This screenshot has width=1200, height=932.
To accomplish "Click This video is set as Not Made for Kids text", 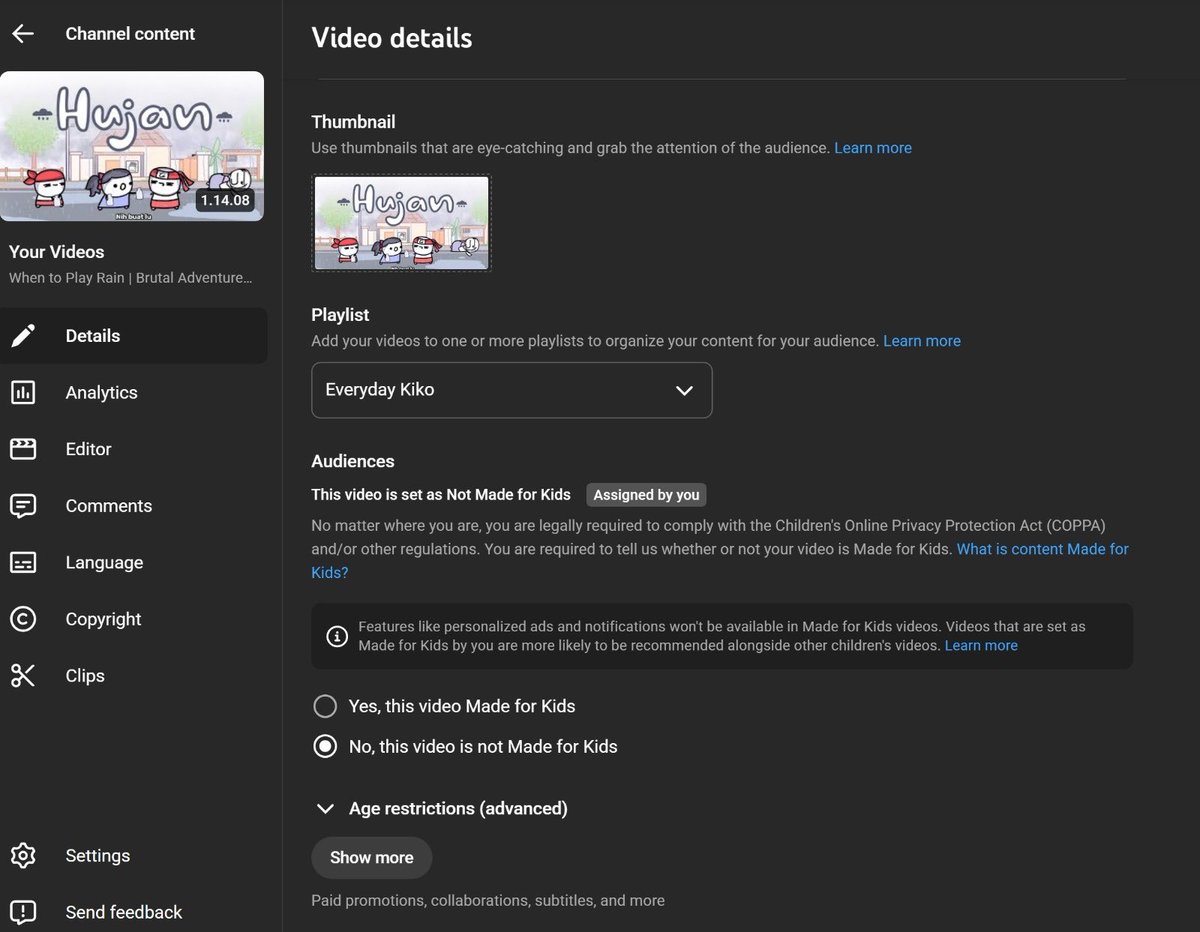I will [x=441, y=495].
